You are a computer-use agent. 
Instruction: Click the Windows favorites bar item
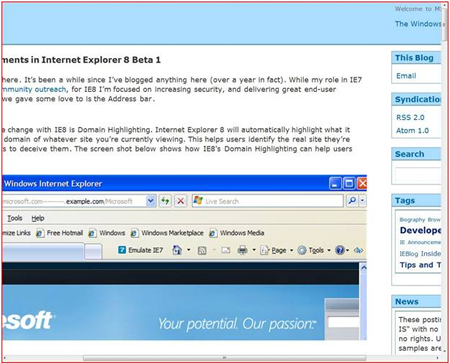click(x=107, y=233)
